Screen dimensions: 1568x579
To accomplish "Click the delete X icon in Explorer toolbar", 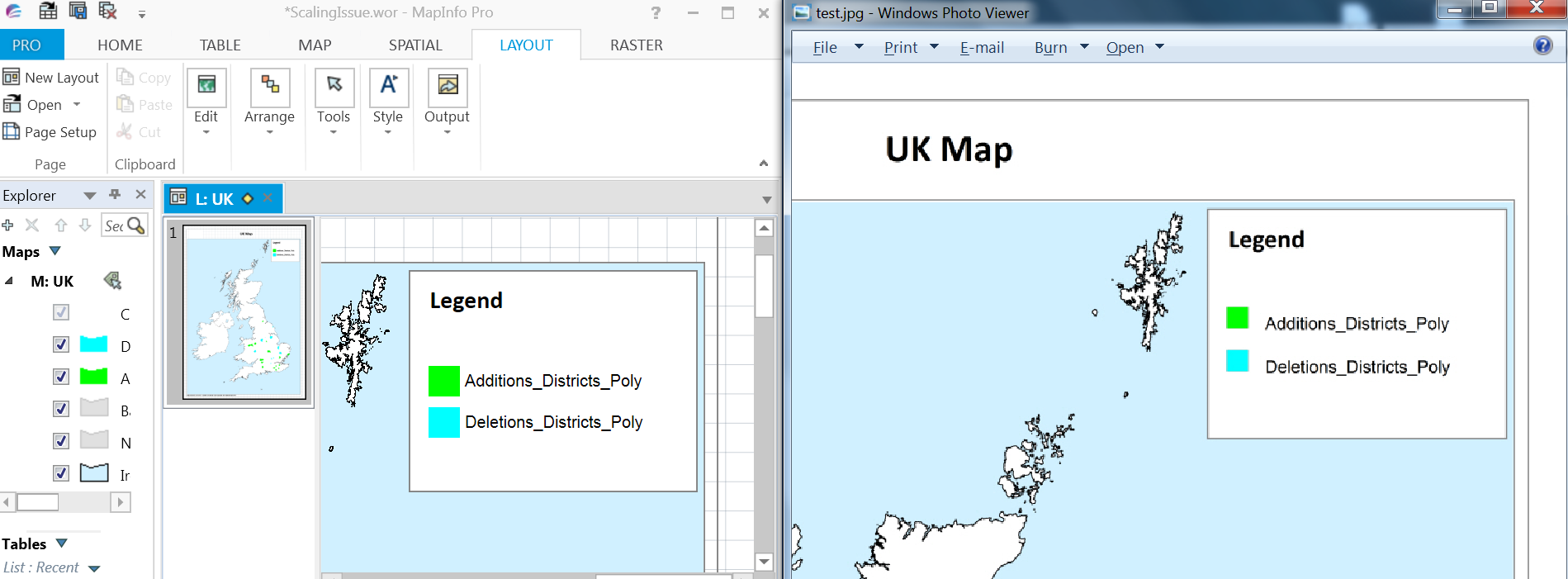I will 32,225.
